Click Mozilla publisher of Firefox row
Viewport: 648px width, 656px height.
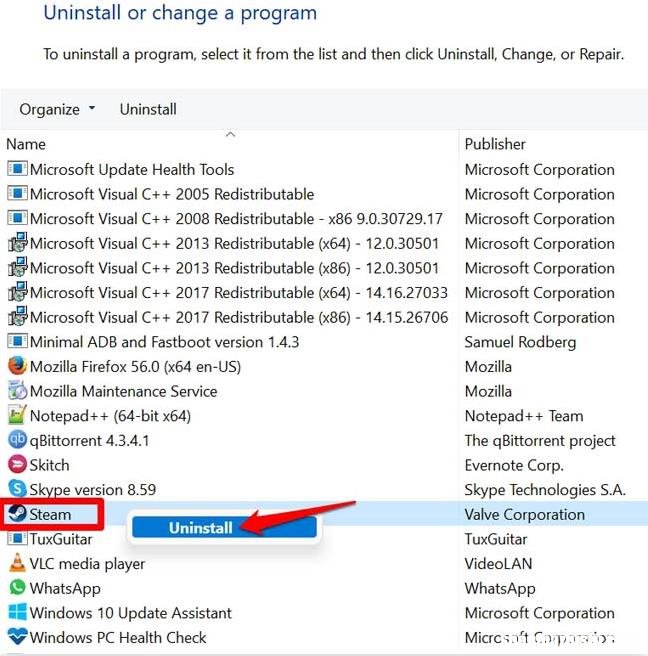click(488, 367)
